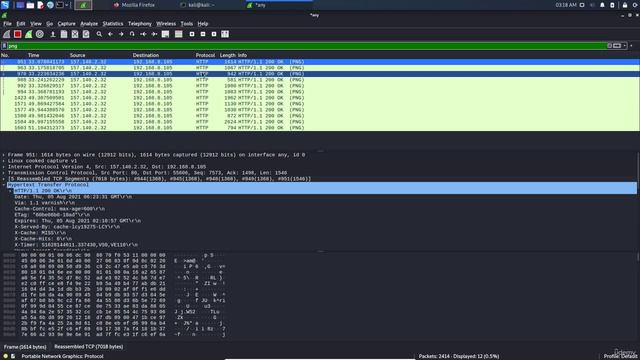Start a new capture with shark fin icon
This screenshot has width=640, height=360.
point(7,34)
